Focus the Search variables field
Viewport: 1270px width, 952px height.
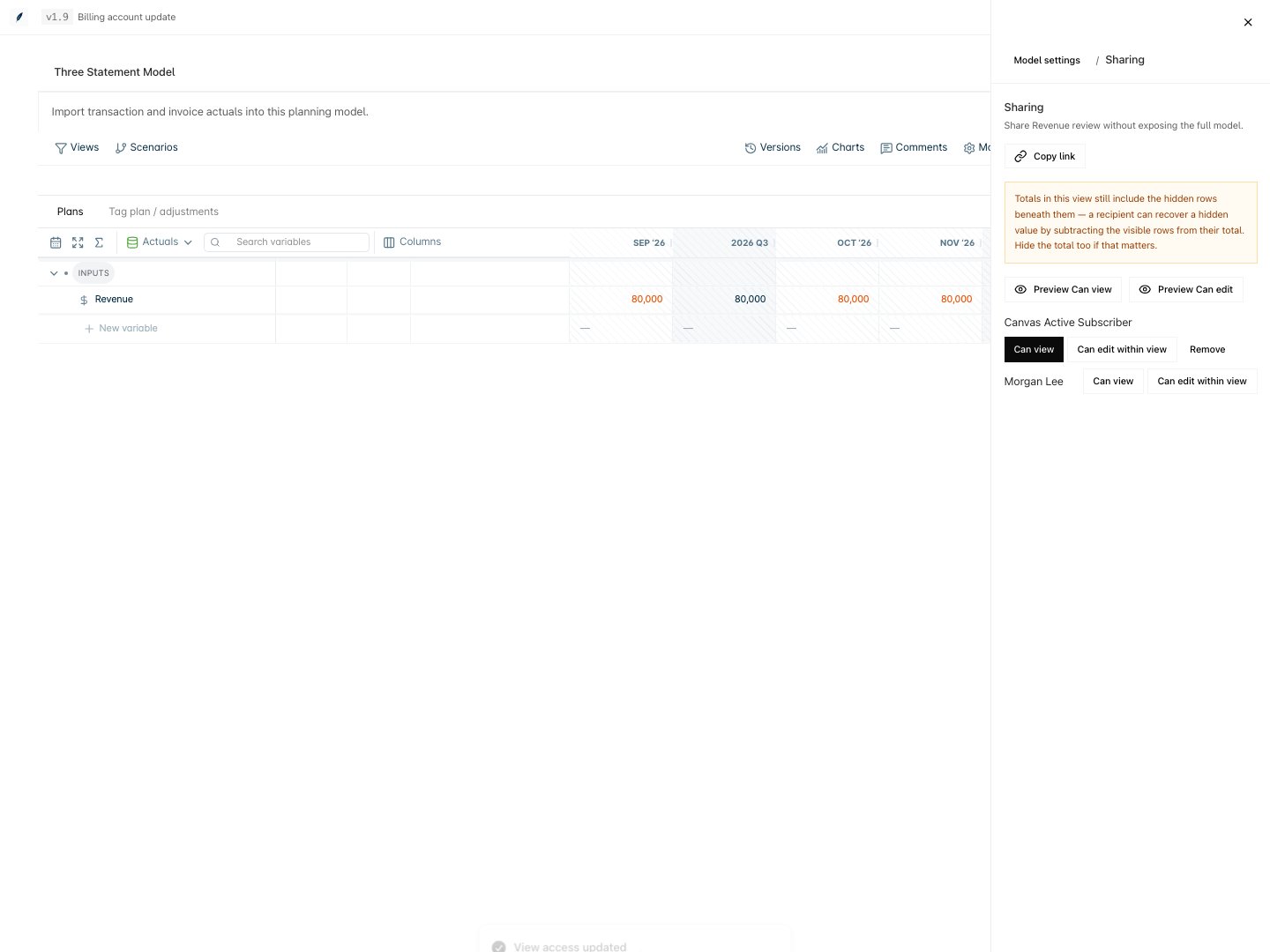(x=287, y=242)
